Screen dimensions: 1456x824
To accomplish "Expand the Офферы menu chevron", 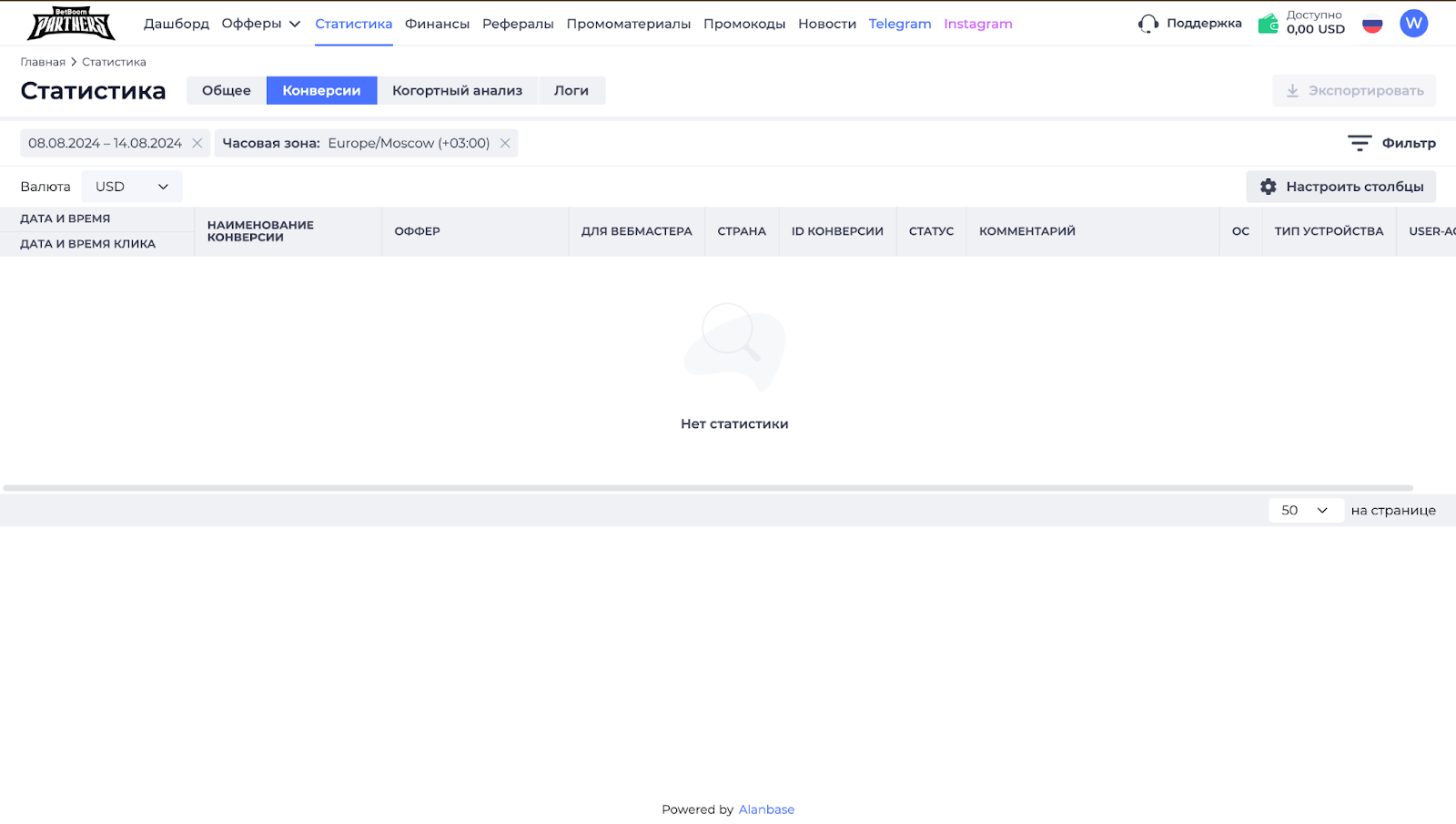I will click(295, 24).
